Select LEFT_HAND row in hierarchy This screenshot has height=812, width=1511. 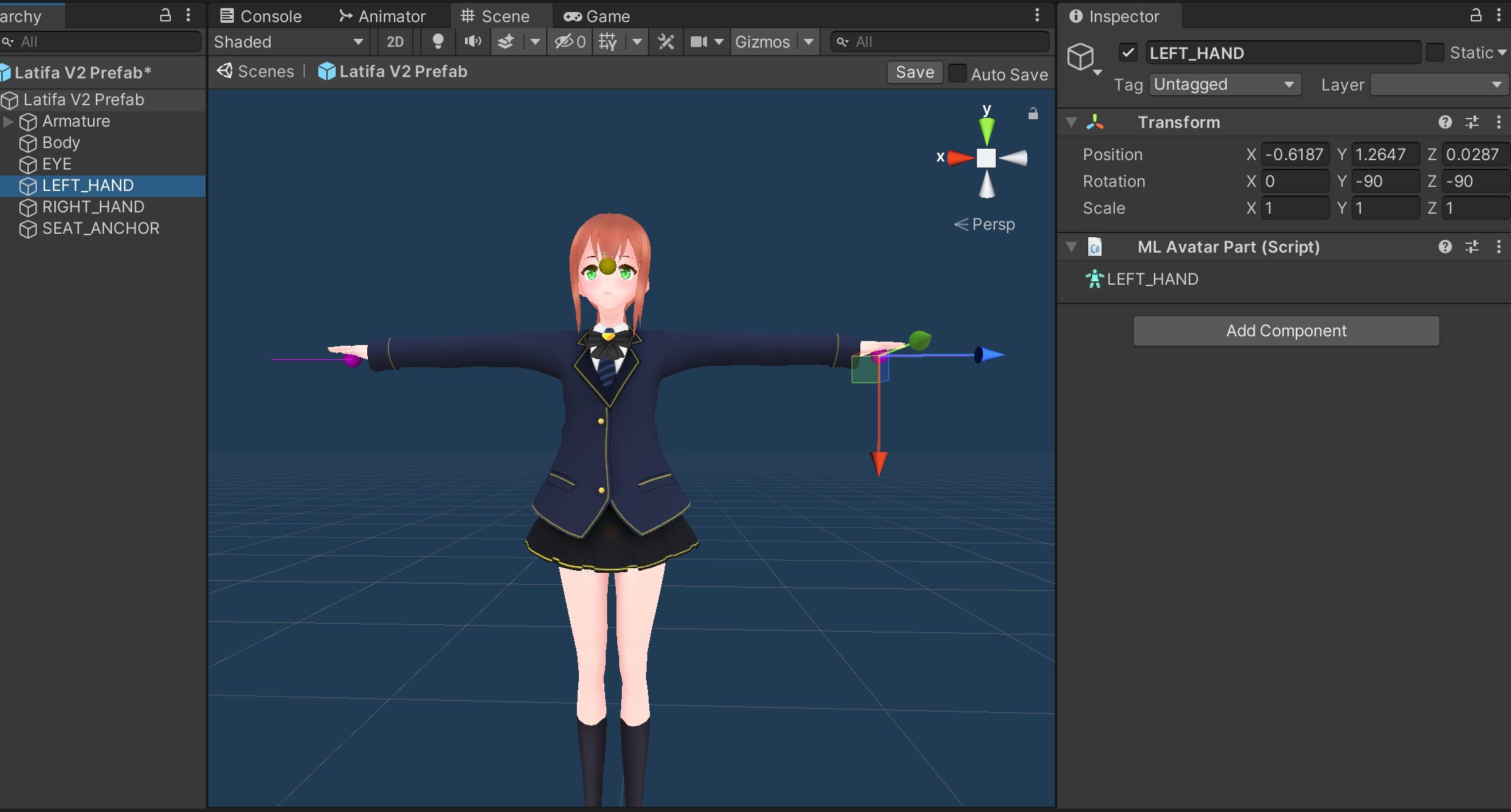point(103,186)
